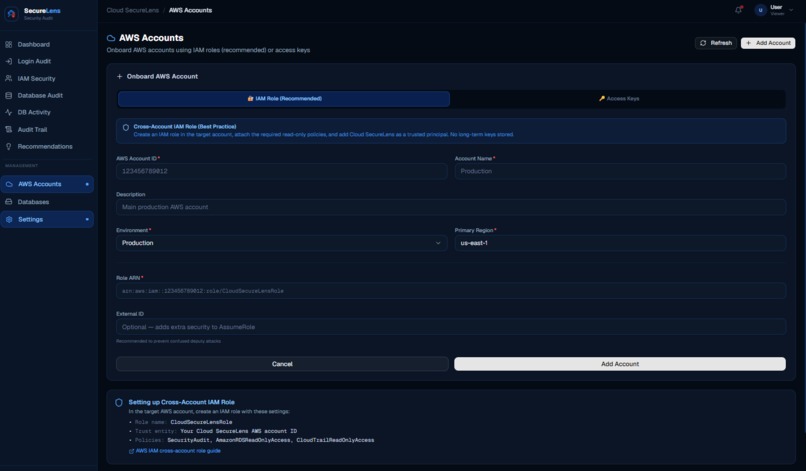Viewport: 806px width, 471px height.
Task: Focus the Account Name field
Action: [620, 171]
